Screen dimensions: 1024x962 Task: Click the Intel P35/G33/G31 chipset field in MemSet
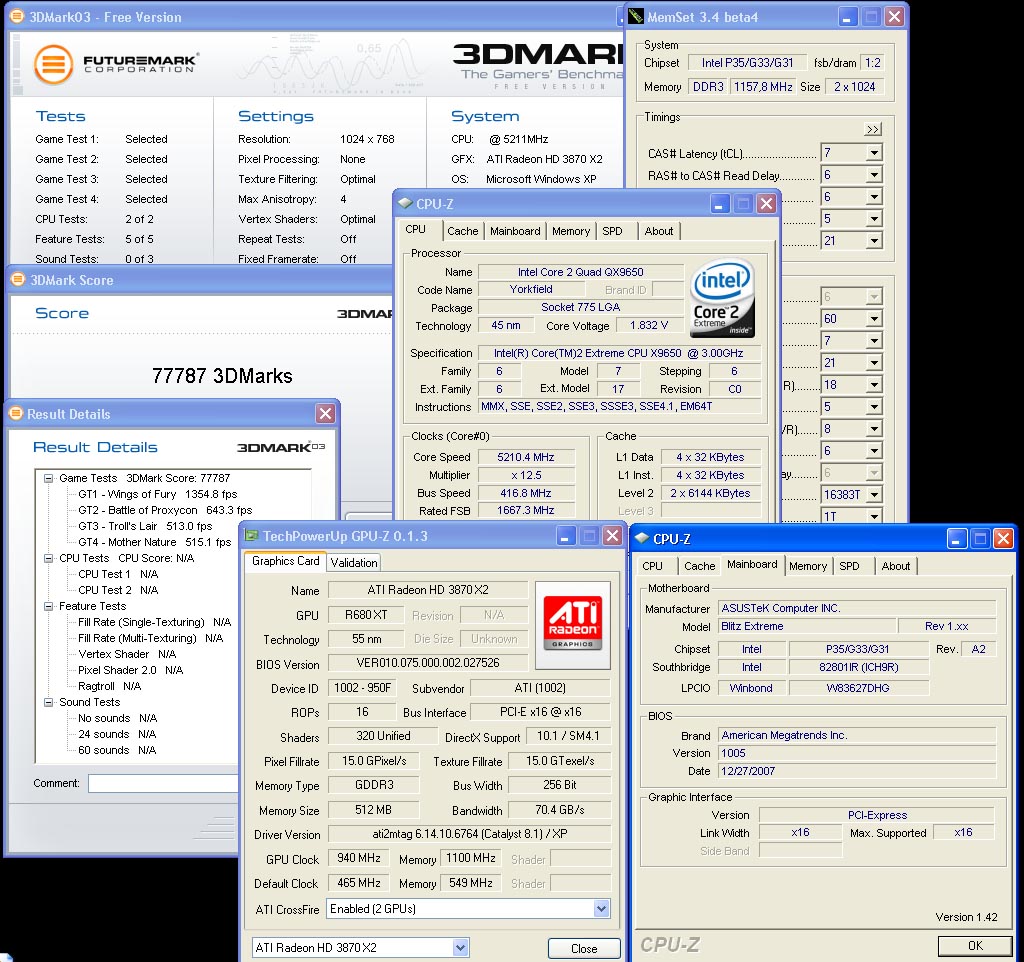[747, 63]
